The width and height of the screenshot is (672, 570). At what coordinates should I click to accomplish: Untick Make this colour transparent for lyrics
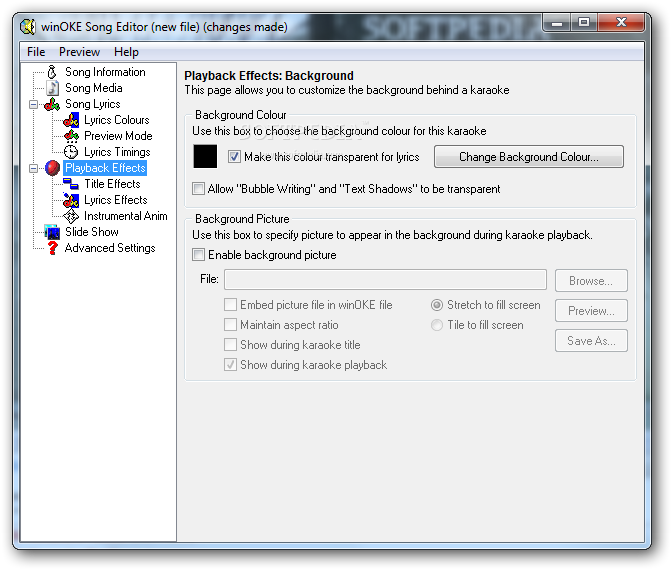click(234, 157)
